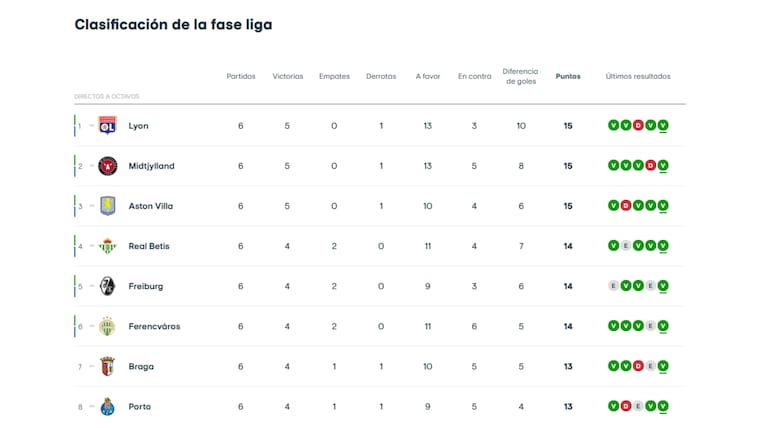760x428 pixels.
Task: Sort table by Puntos column
Action: (x=568, y=76)
